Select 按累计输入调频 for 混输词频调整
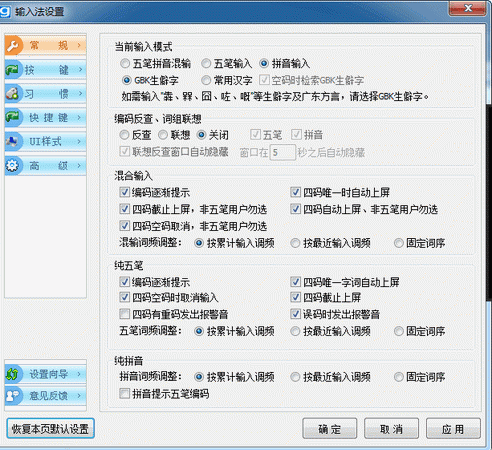Image resolution: width=492 pixels, height=450 pixels. click(x=234, y=243)
